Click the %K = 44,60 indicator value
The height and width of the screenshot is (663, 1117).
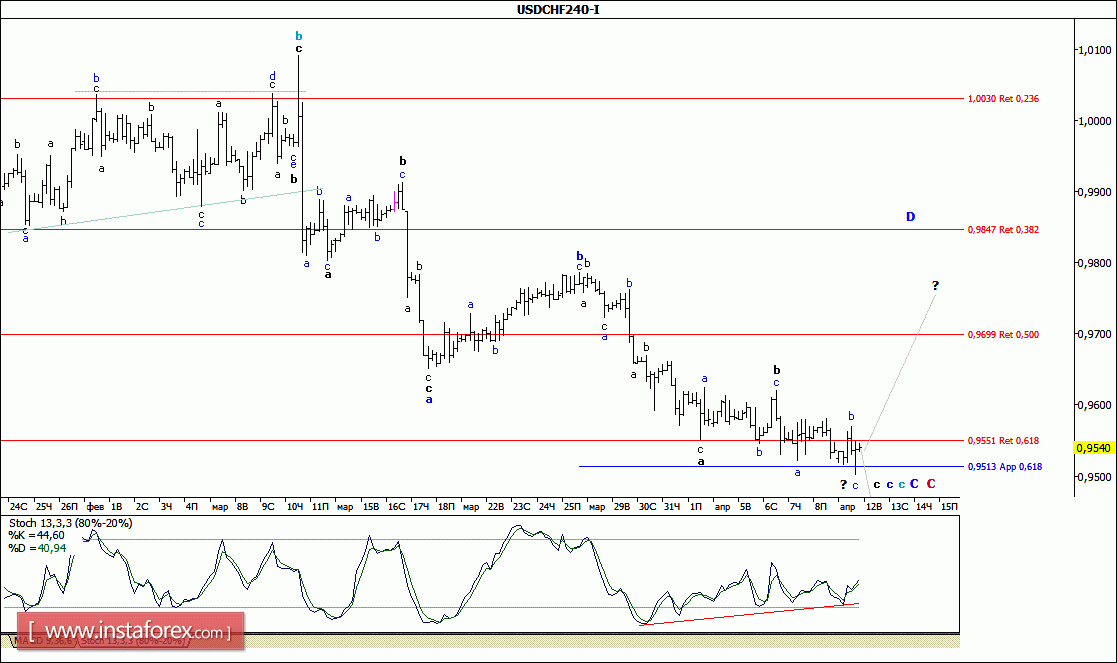[x=36, y=536]
